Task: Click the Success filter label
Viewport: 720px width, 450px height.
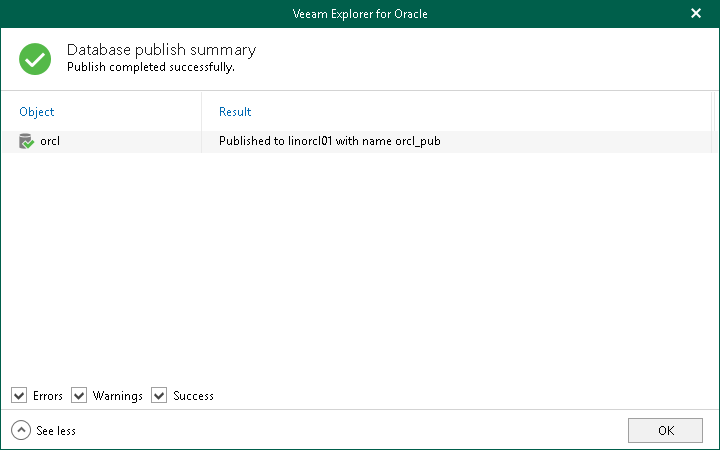Action: [193, 396]
